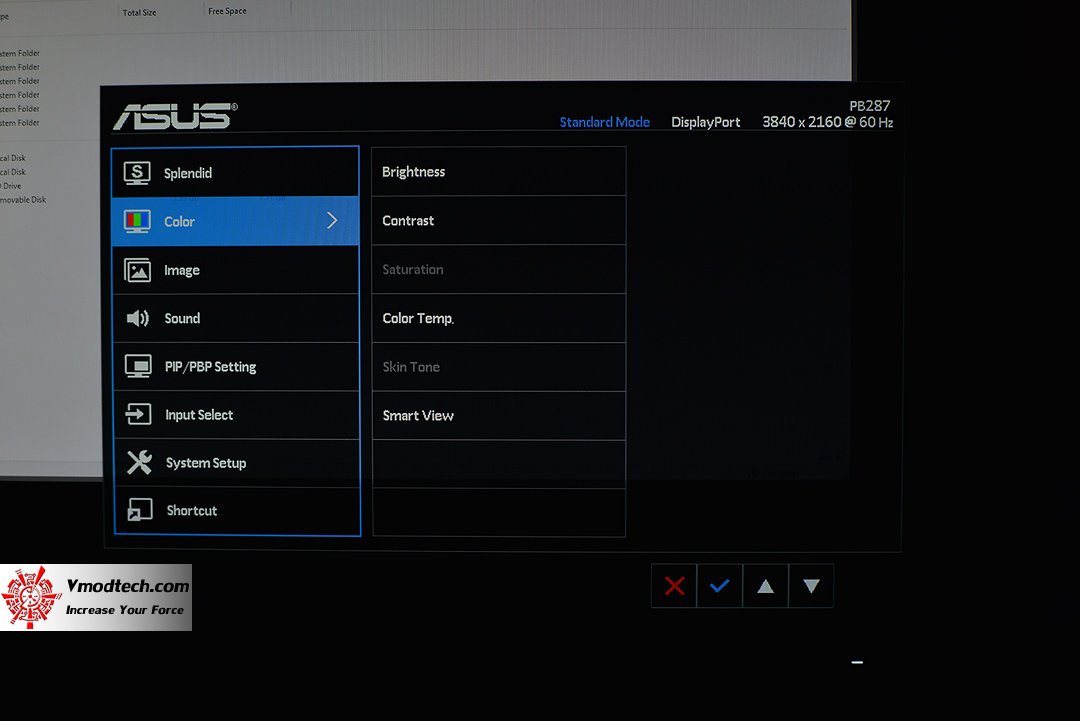1080x721 pixels.
Task: Expand the Color submenu chevron
Action: tap(332, 220)
